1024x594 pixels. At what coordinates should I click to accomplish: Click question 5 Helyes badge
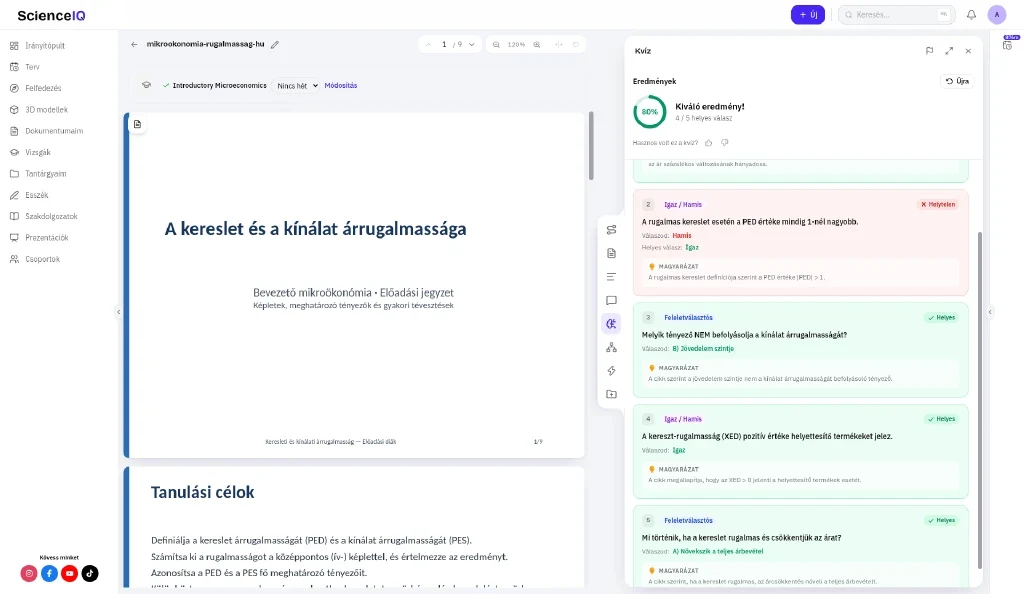click(942, 520)
